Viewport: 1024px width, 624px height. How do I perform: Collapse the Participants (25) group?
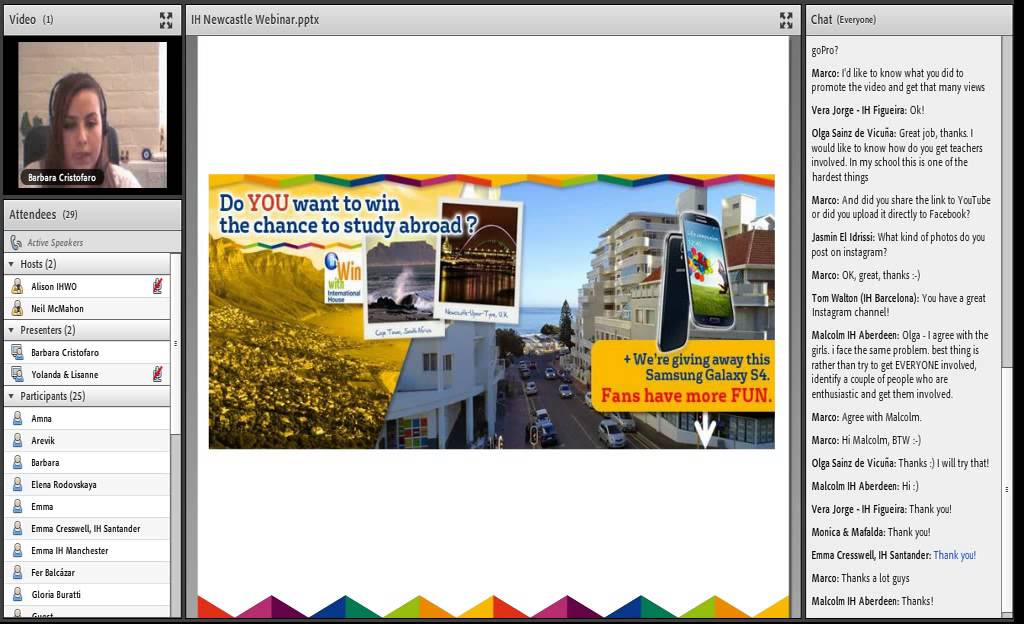click(11, 396)
